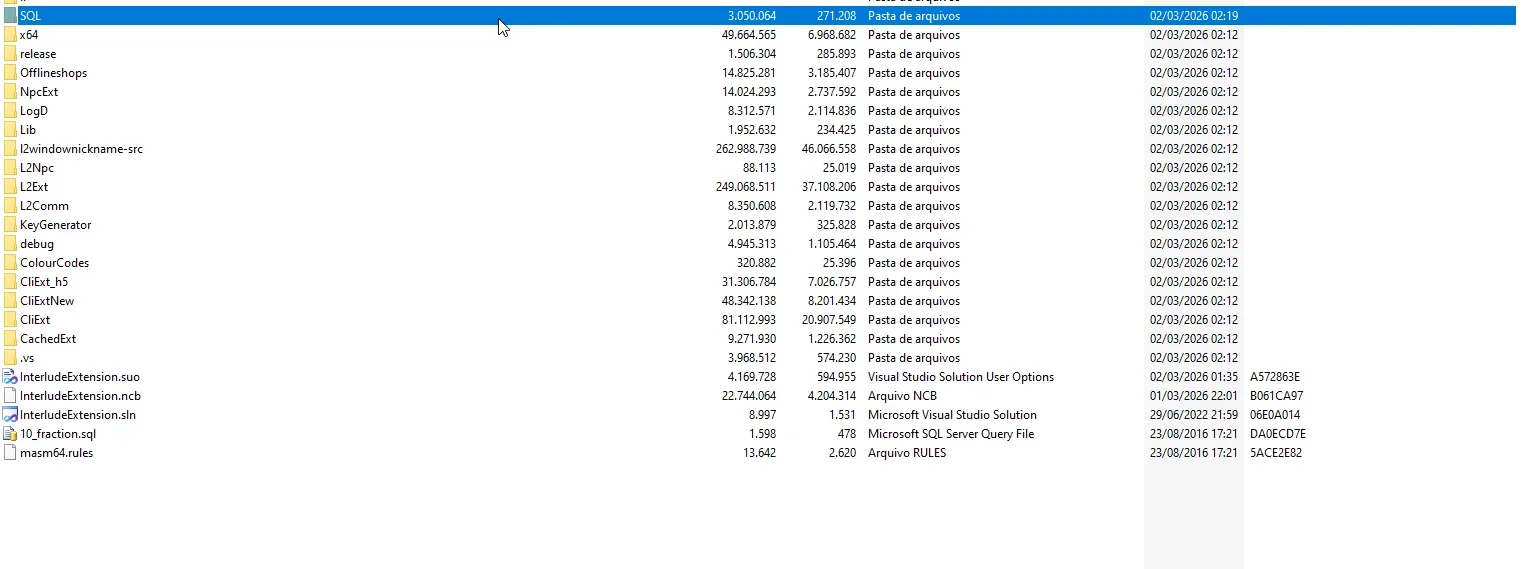The width and height of the screenshot is (1528, 569).
Task: Select the NpcExt folder name
Action: [39, 92]
